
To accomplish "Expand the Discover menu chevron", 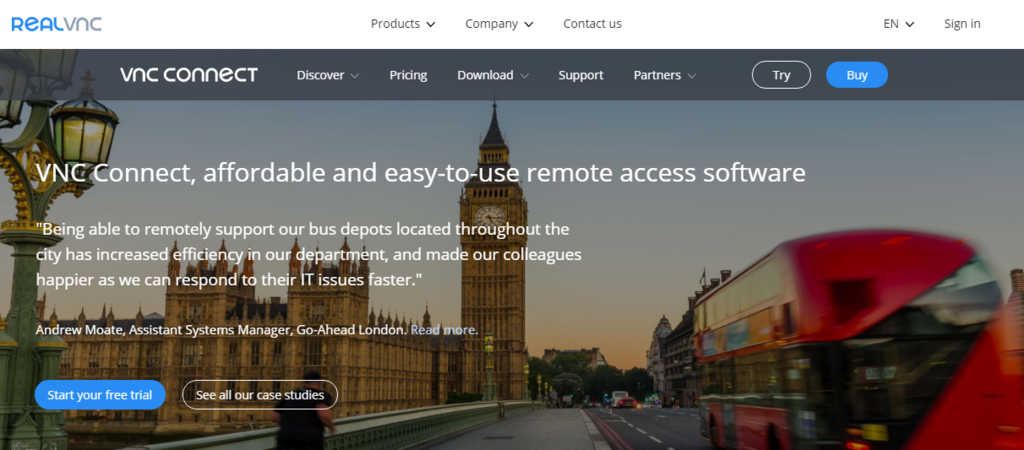I will pos(354,76).
